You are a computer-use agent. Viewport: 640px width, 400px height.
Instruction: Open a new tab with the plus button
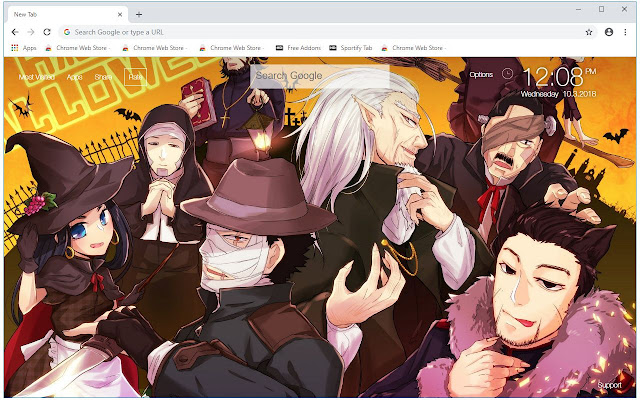point(139,14)
